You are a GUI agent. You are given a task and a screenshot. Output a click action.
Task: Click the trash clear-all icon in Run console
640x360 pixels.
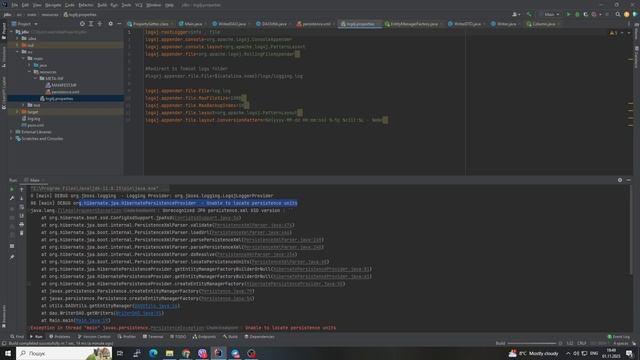22,233
